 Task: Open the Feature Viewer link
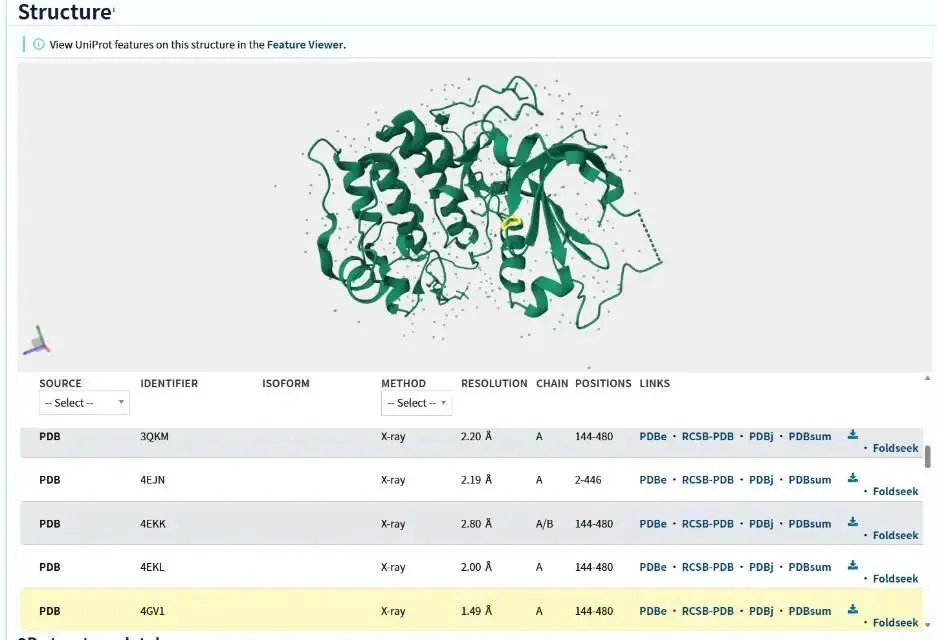click(305, 45)
